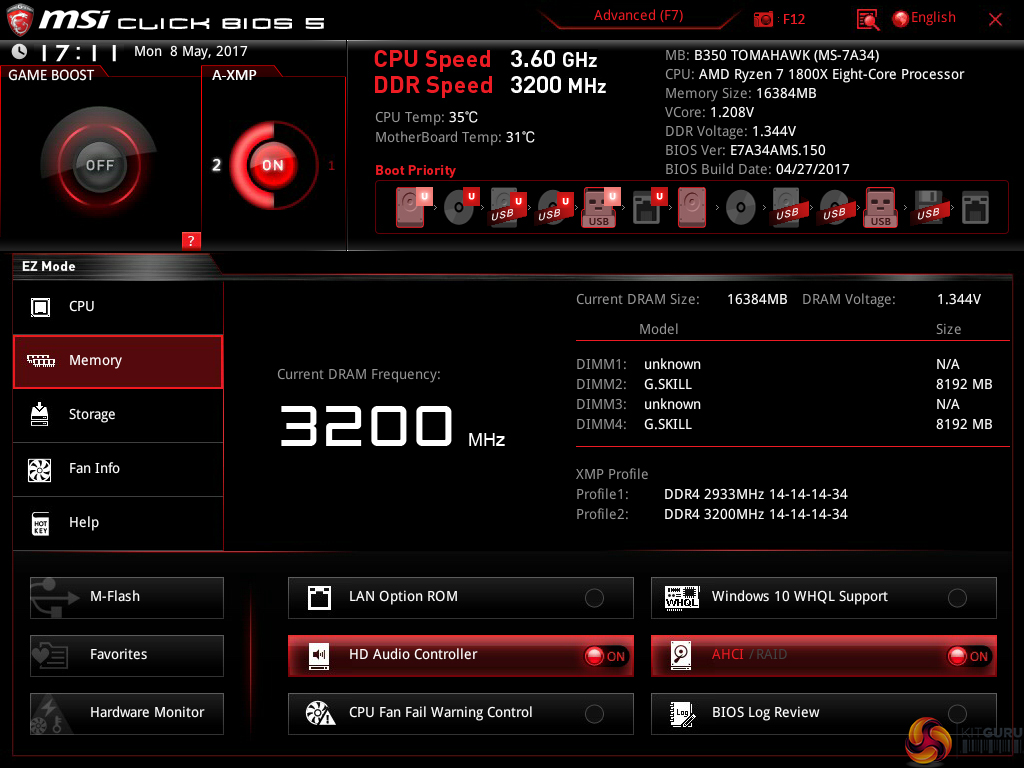This screenshot has height=768, width=1024.
Task: Select the USB floppy boot device icon
Action: [x=928, y=208]
